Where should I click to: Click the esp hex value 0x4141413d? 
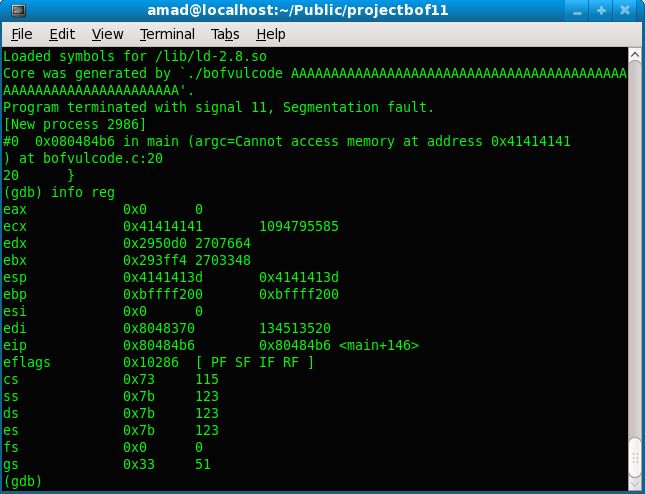163,278
